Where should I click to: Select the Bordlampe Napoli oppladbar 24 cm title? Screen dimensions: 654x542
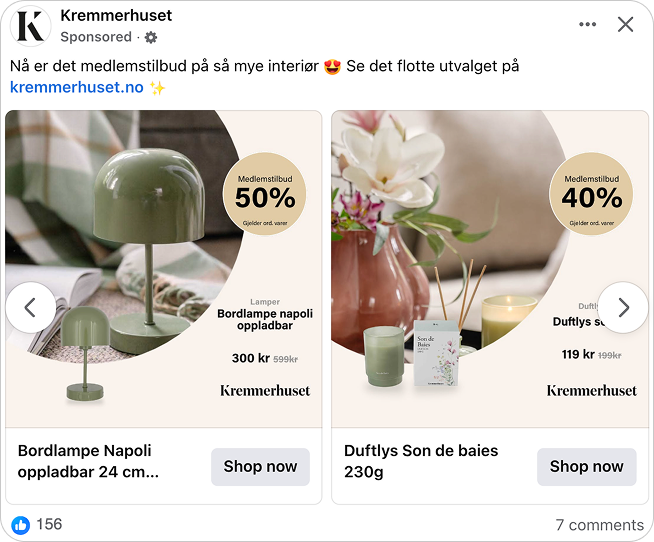pyautogui.click(x=88, y=461)
